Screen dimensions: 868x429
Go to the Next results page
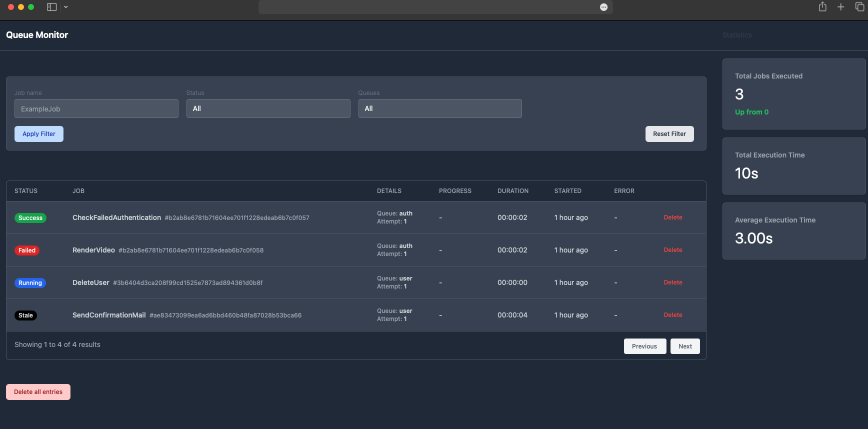684,346
